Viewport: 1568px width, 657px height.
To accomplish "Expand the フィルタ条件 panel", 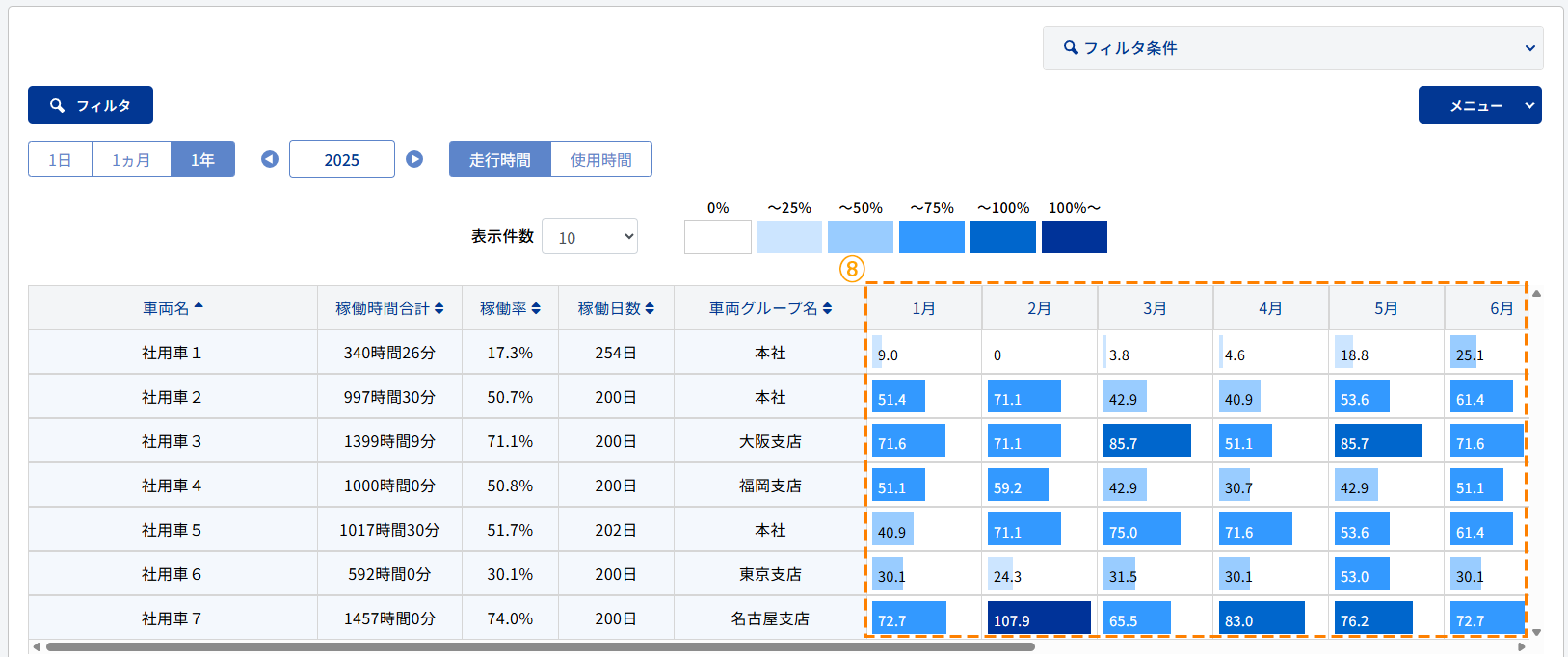I will (1292, 48).
